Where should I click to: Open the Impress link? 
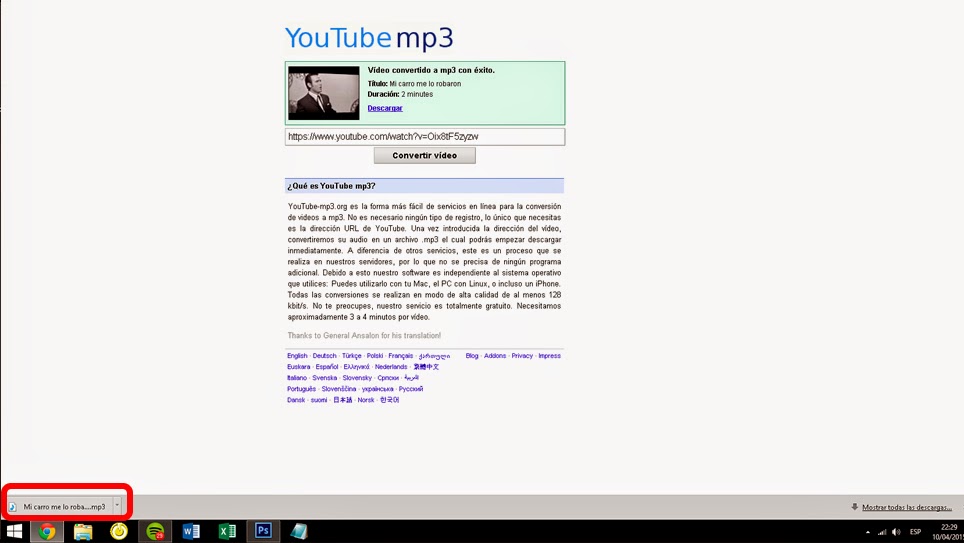[550, 356]
